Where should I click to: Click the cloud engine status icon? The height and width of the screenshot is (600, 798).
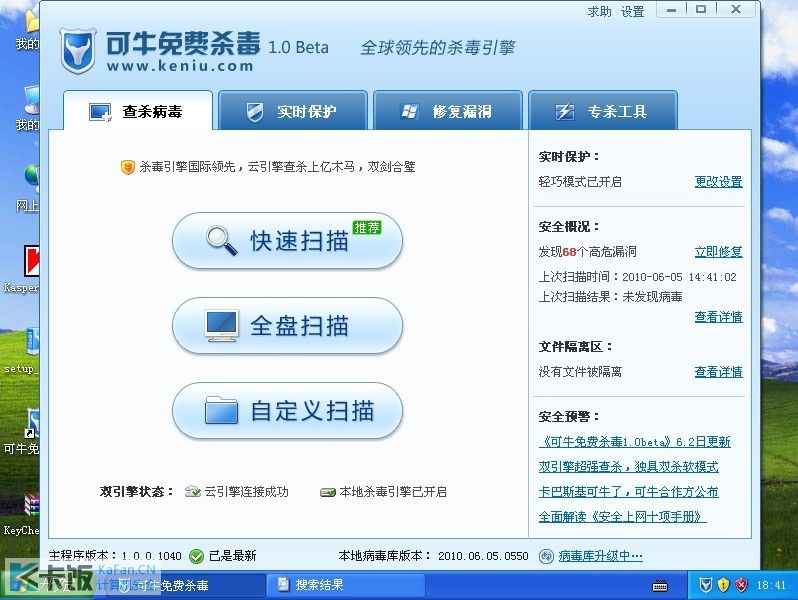[192, 492]
